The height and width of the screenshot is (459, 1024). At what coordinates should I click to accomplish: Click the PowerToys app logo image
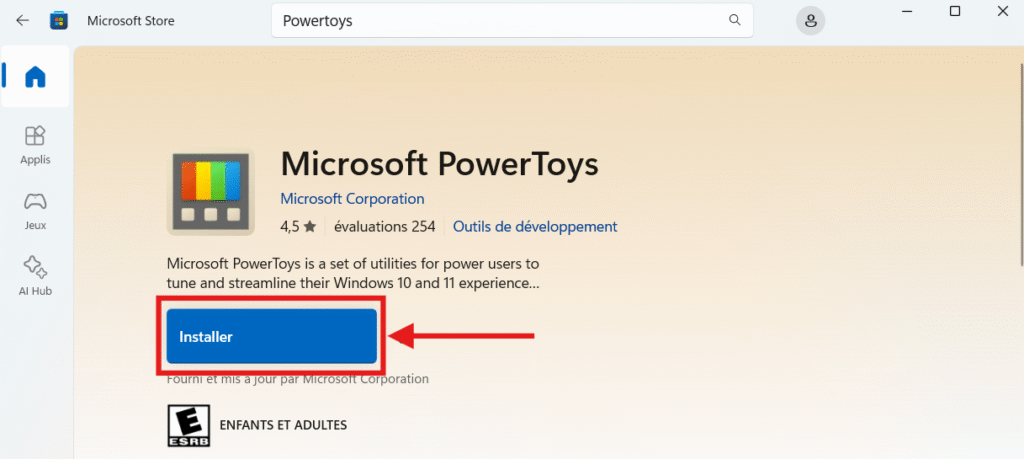tap(210, 193)
